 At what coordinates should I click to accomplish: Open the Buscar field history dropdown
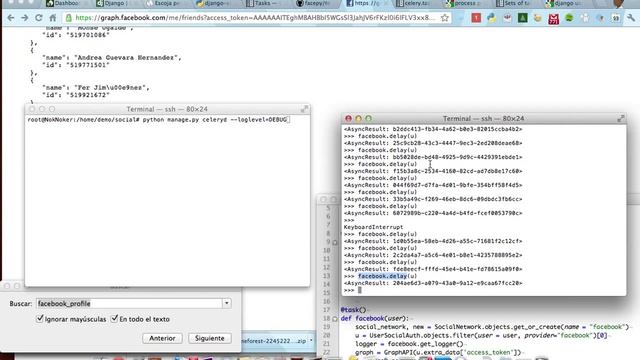[x=227, y=303]
